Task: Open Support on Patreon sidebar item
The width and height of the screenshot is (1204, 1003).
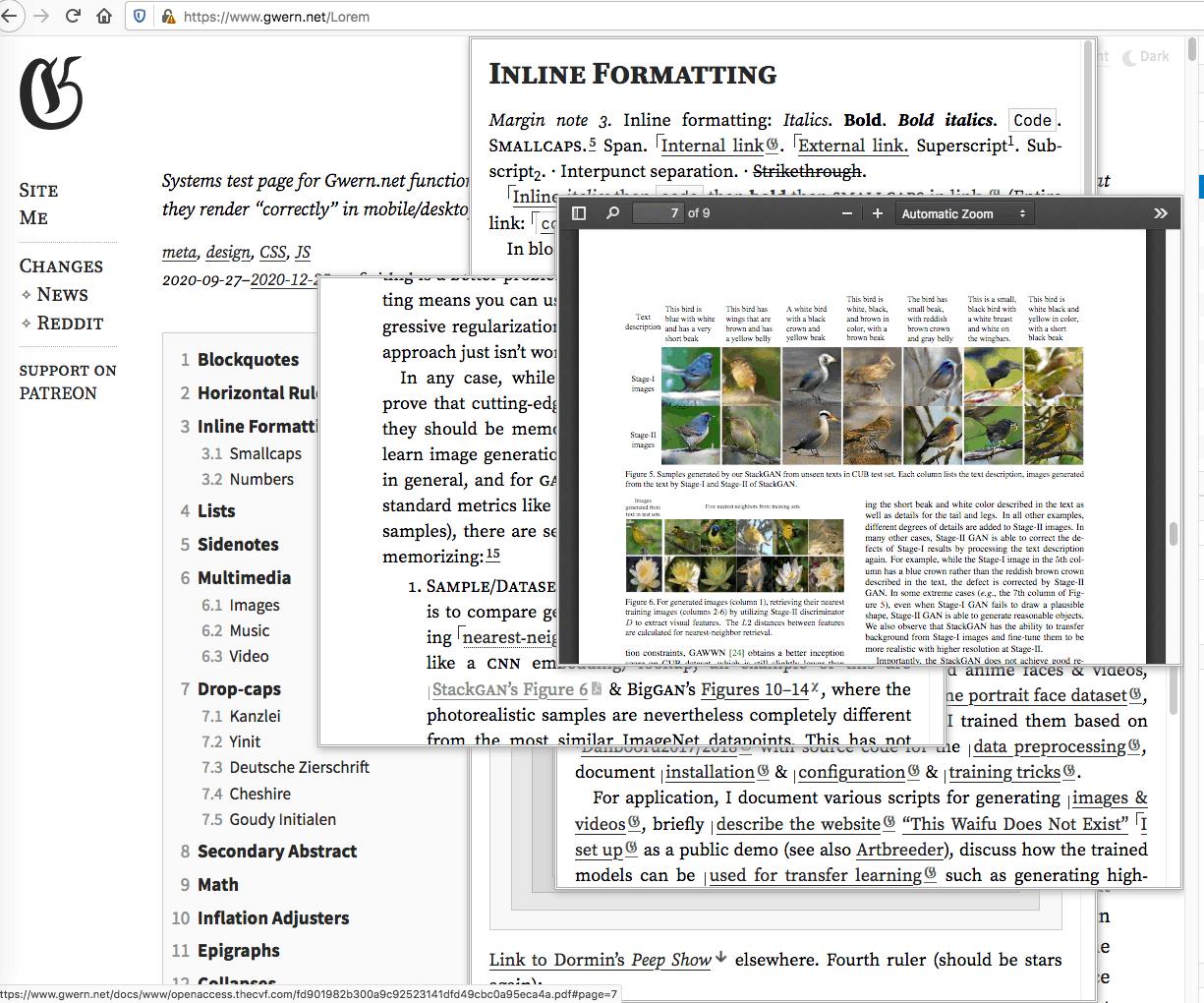Action: click(67, 382)
